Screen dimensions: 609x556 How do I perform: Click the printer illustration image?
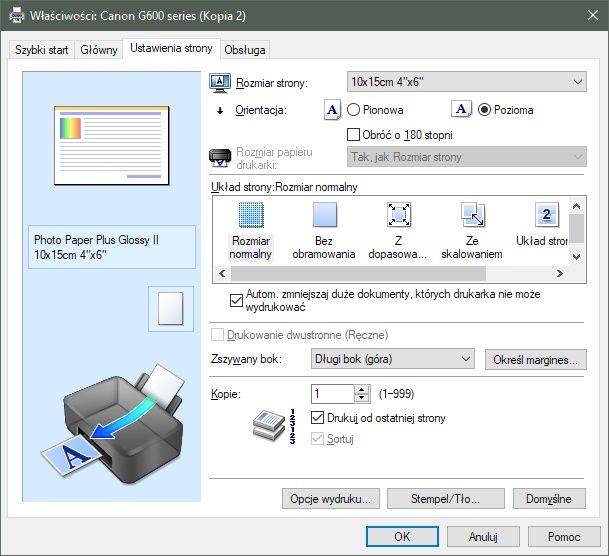112,422
